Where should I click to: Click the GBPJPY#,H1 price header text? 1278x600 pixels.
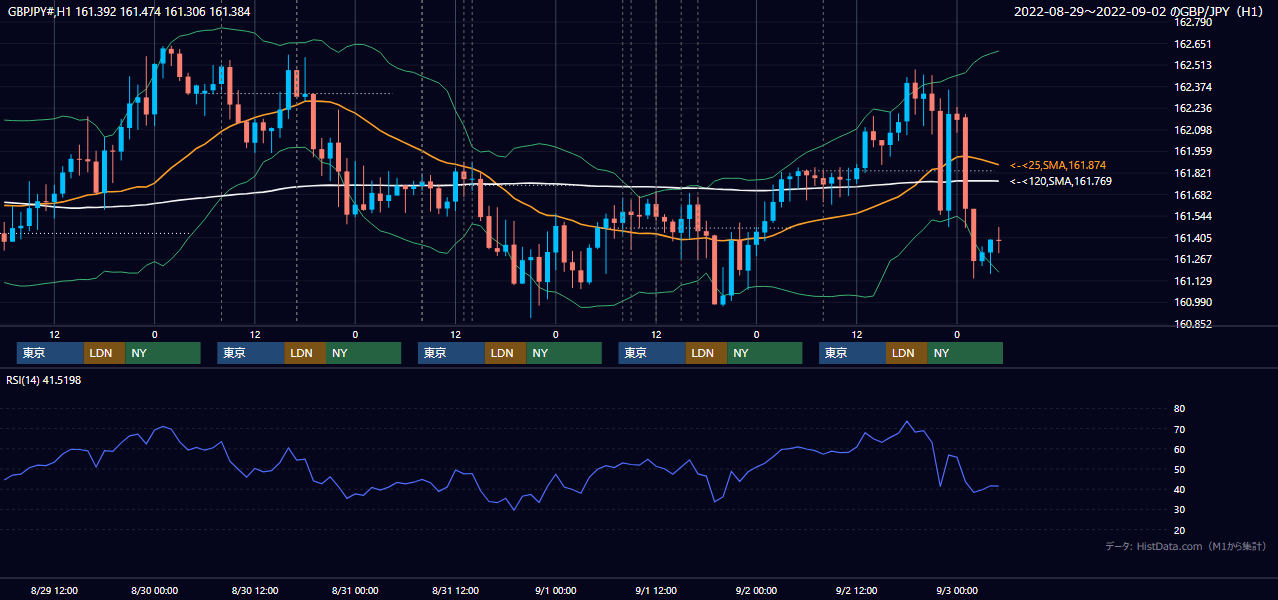[129, 11]
